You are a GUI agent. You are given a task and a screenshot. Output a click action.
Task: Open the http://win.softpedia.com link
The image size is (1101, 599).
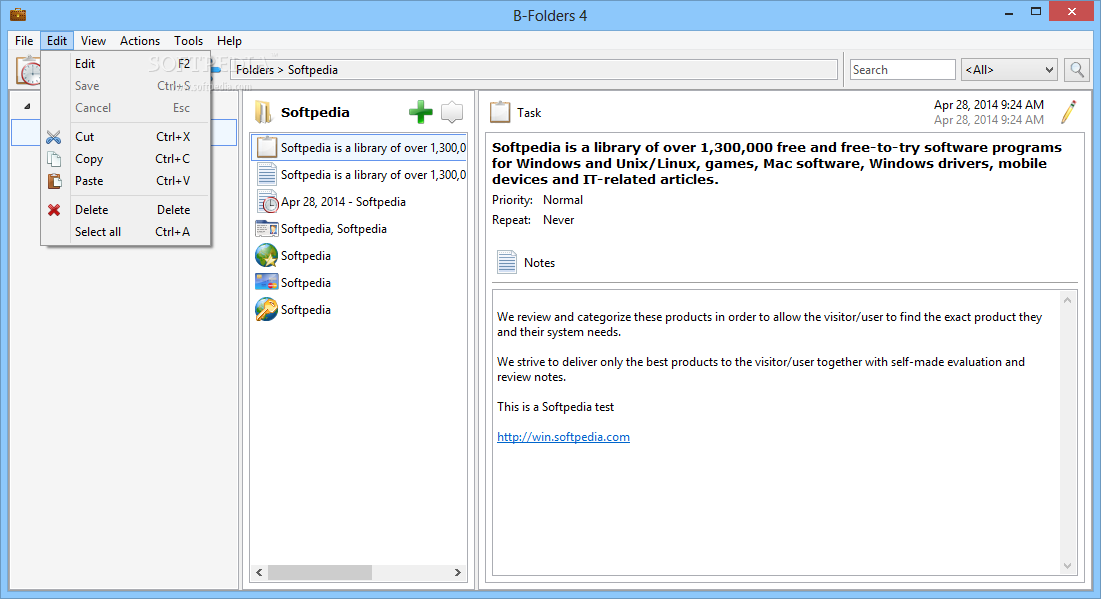(x=563, y=437)
